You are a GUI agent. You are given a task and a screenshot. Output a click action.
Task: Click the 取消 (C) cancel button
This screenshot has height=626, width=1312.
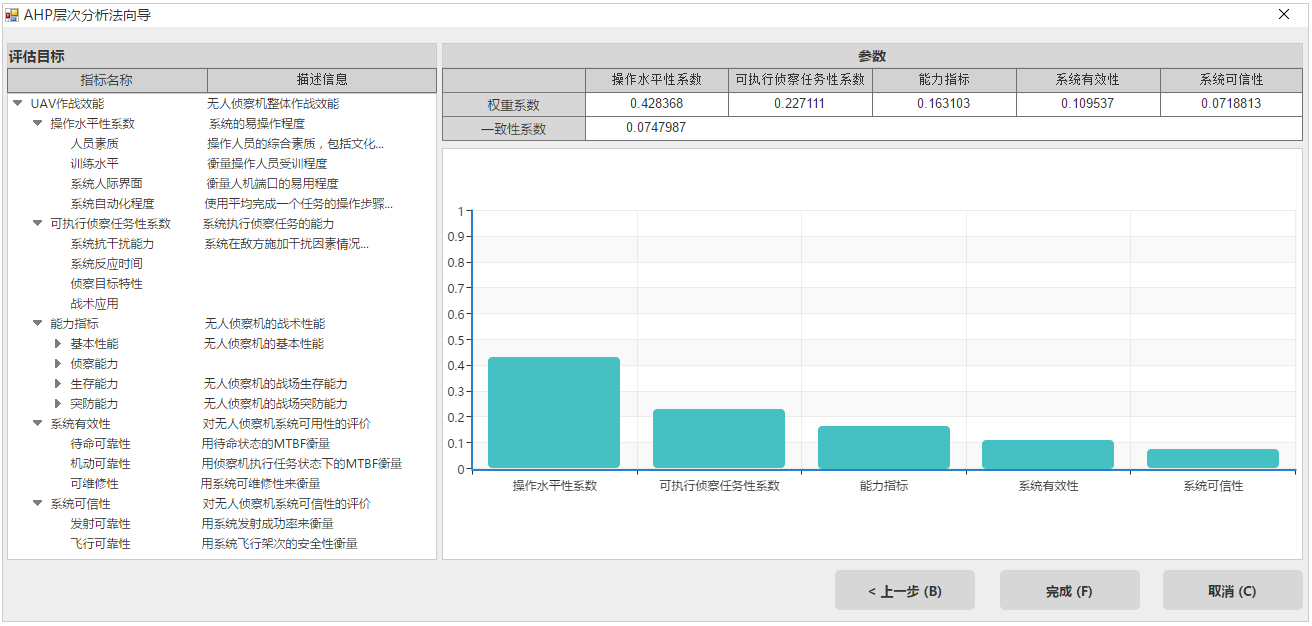tap(1232, 591)
